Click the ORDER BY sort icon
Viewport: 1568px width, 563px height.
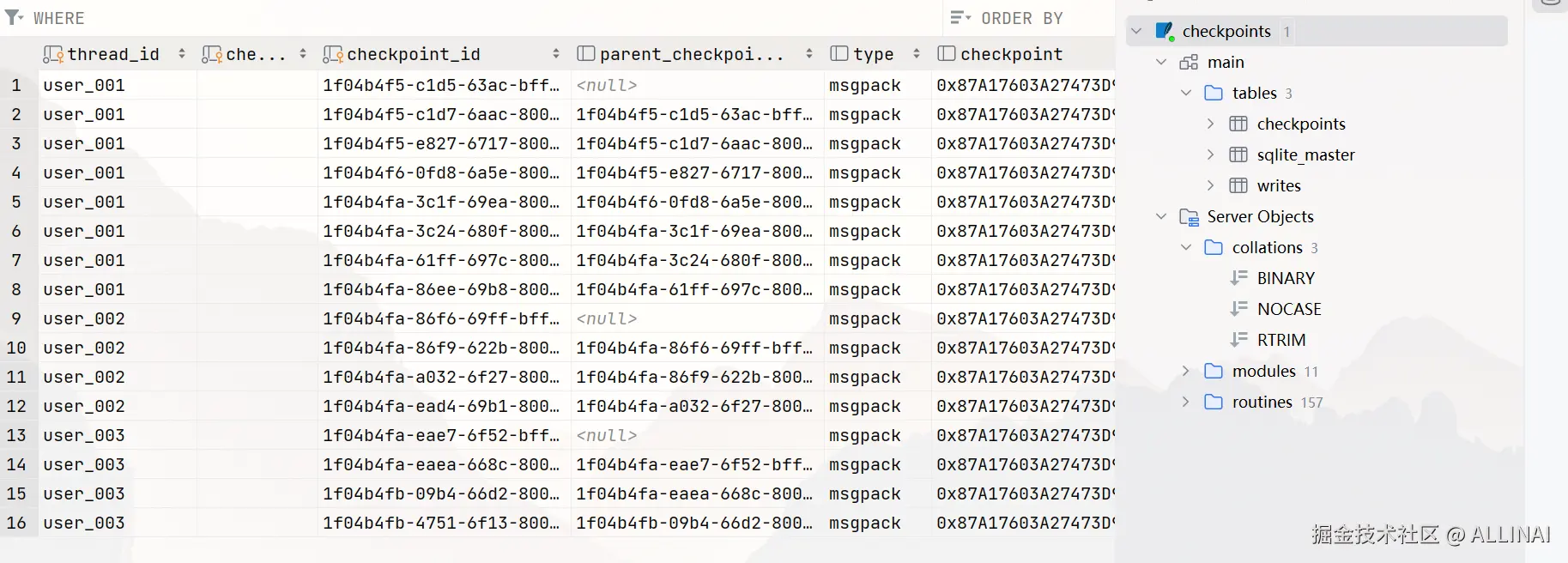960,18
